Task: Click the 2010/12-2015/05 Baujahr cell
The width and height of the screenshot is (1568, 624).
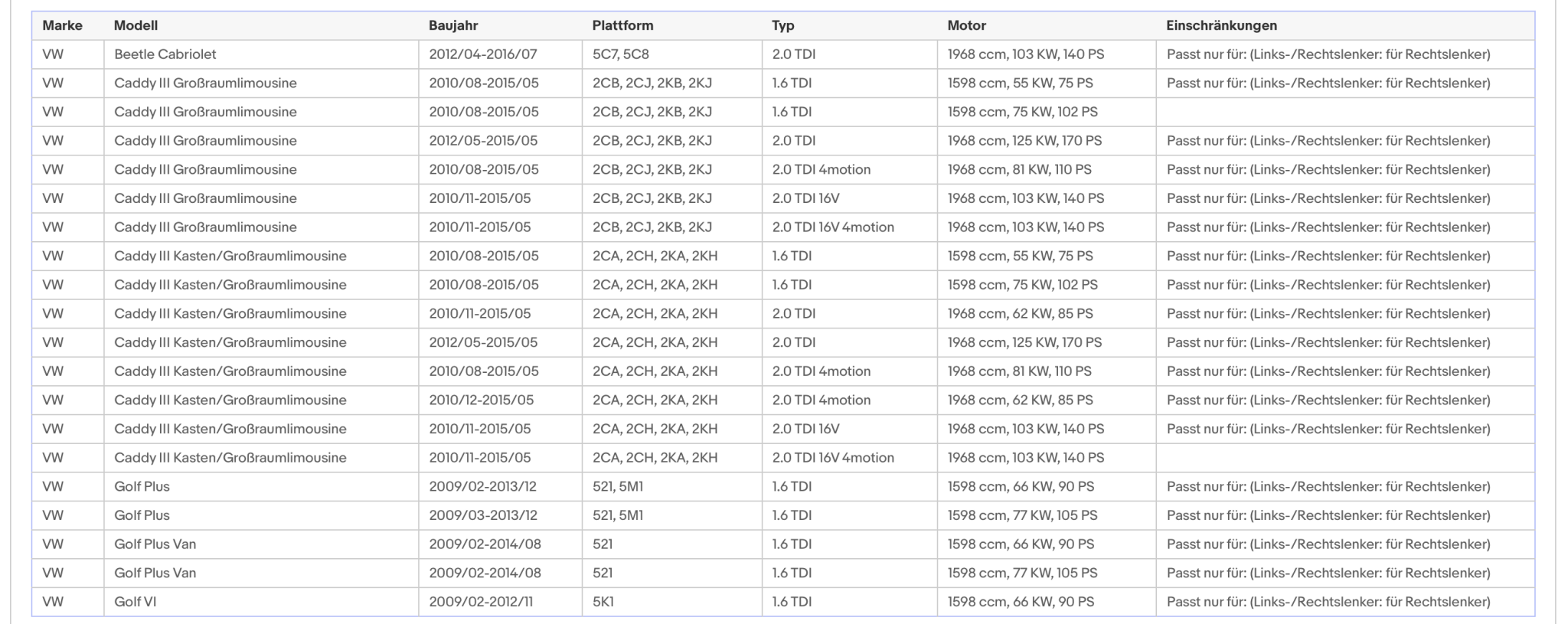Action: [x=500, y=400]
